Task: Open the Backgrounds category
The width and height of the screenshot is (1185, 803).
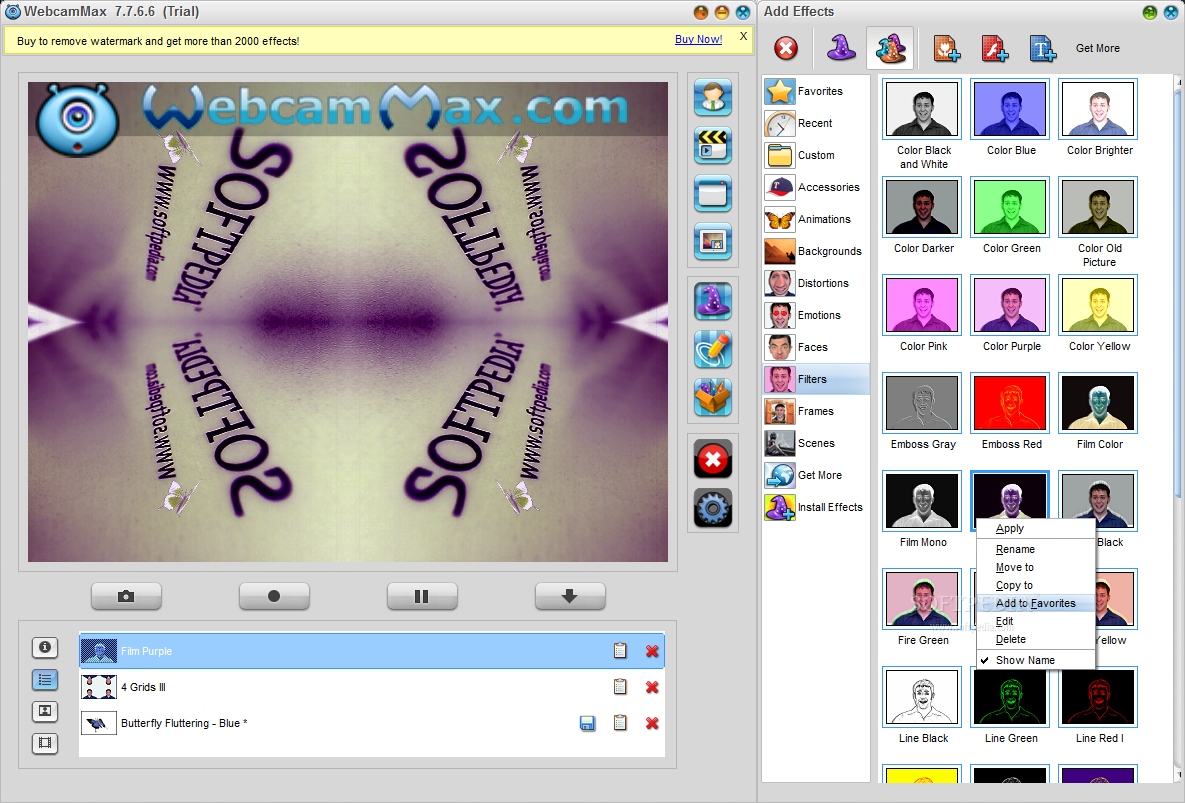Action: coord(816,251)
